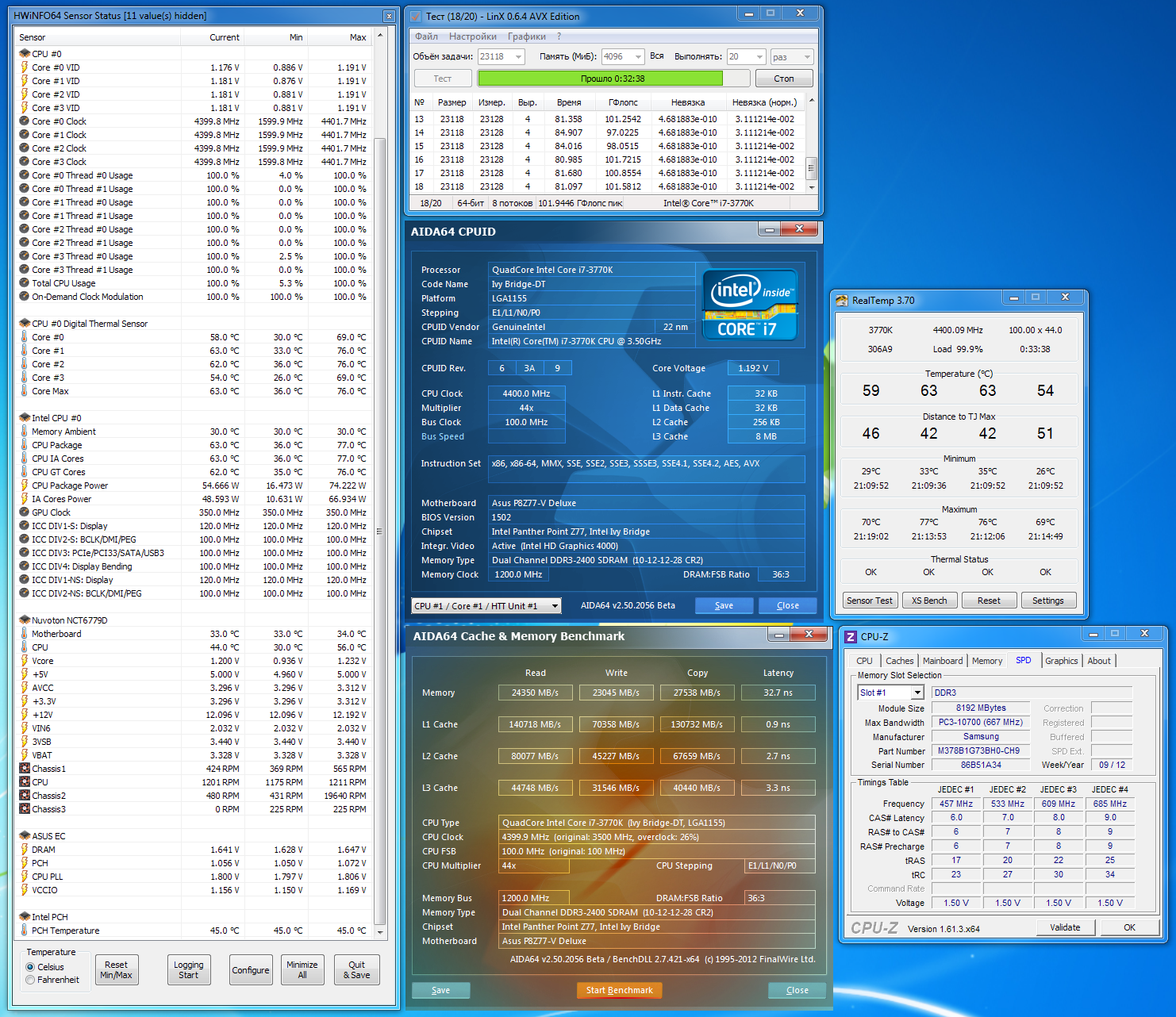Click the Vcore voltage icon
The width and height of the screenshot is (1176, 1017).
[x=25, y=661]
